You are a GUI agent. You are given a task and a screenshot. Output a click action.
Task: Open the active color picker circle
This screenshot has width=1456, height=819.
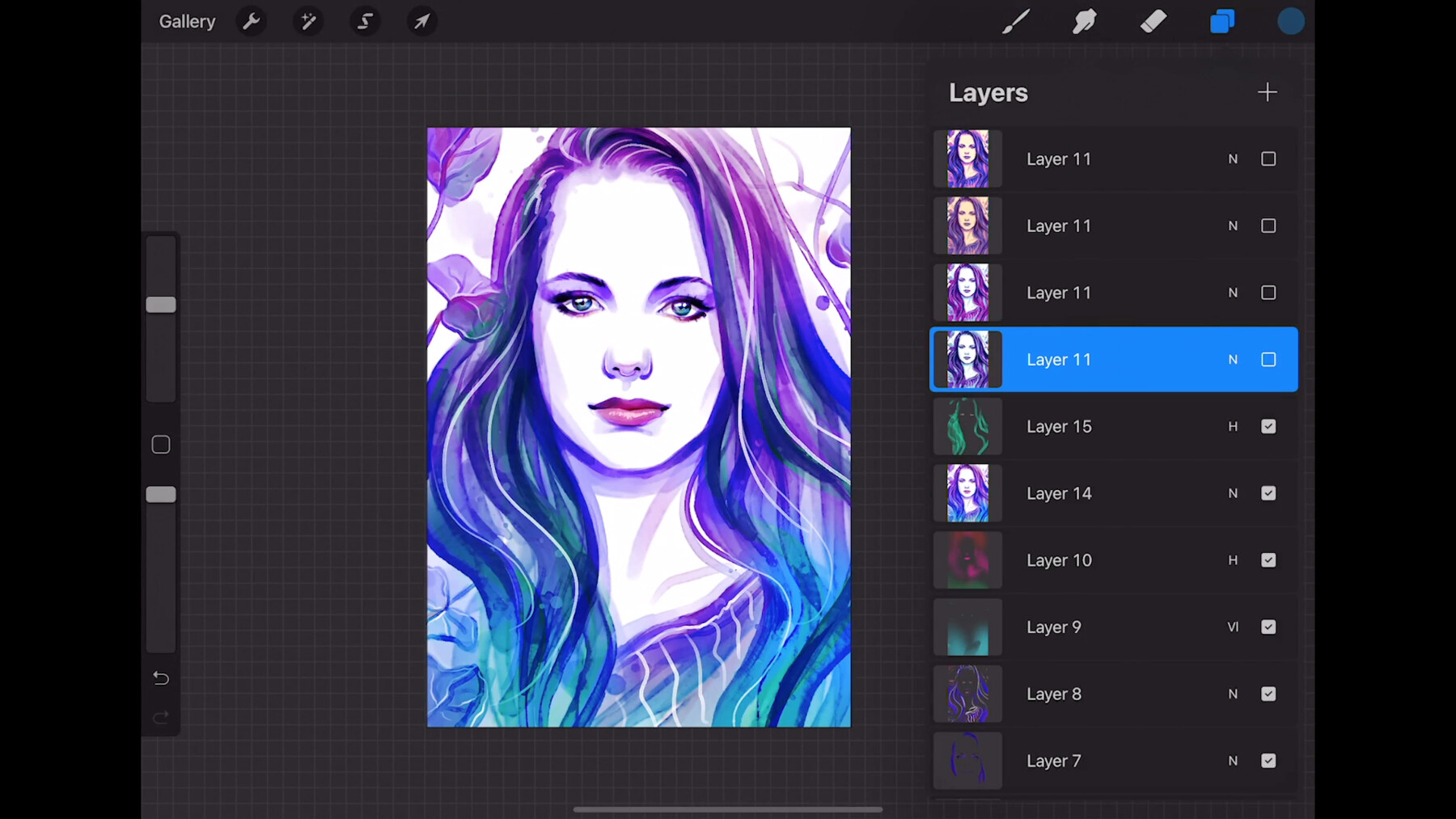(x=1291, y=21)
